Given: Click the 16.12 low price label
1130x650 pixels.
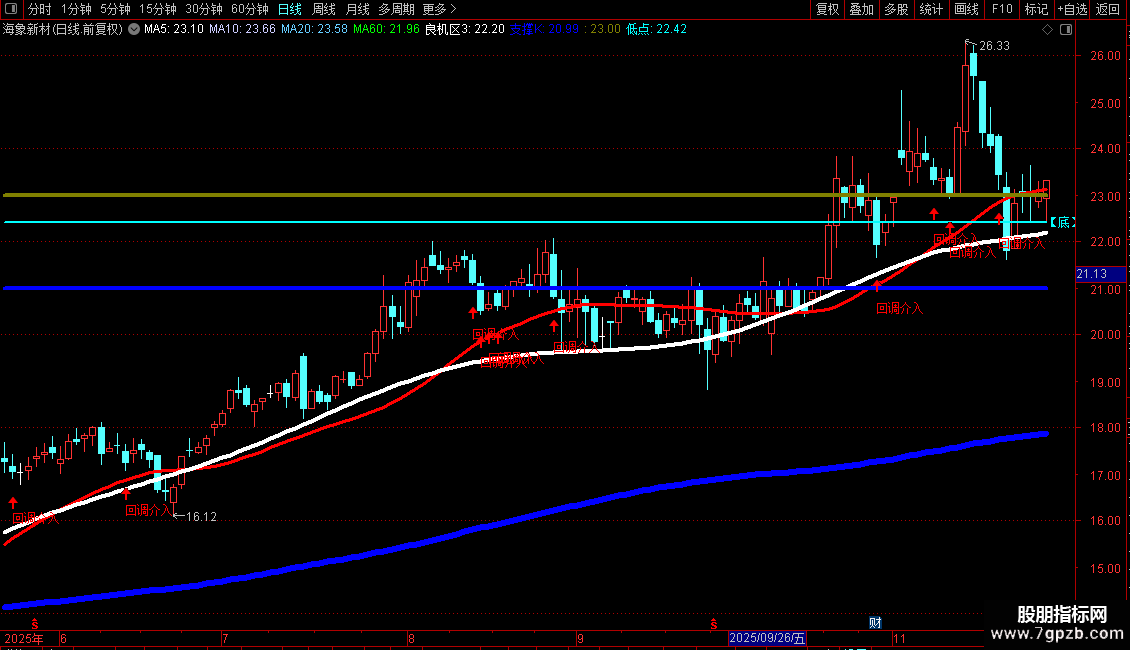Looking at the screenshot, I should [201, 517].
